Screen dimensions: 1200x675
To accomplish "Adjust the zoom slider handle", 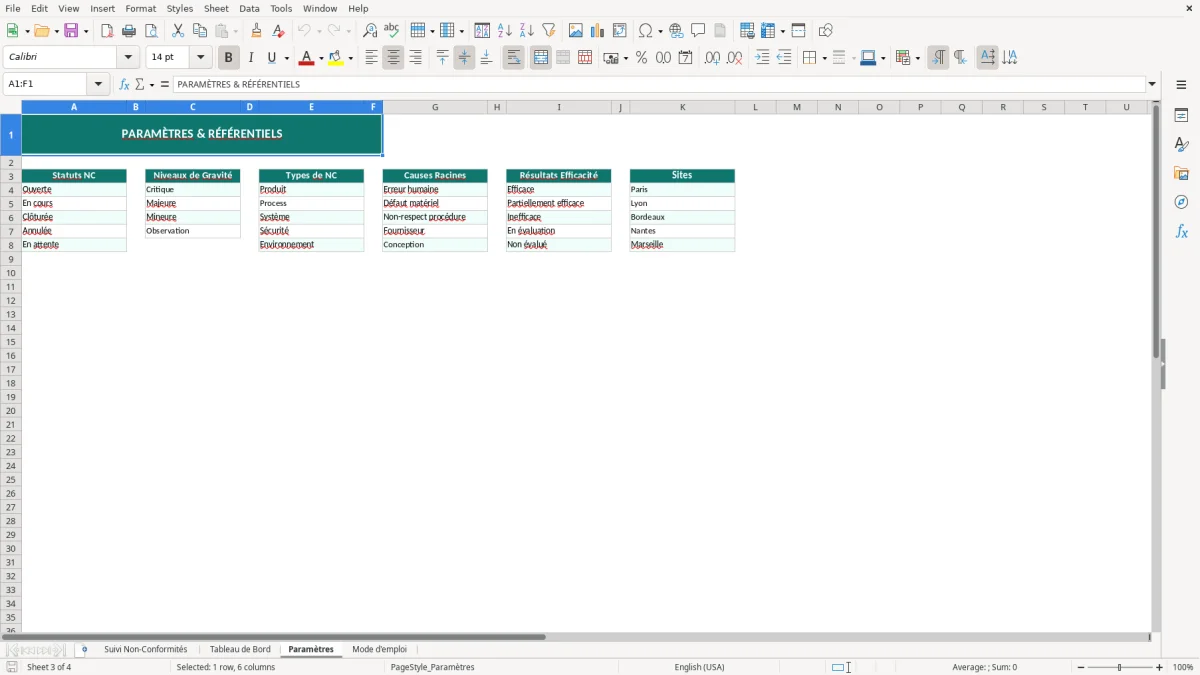I will (1120, 667).
